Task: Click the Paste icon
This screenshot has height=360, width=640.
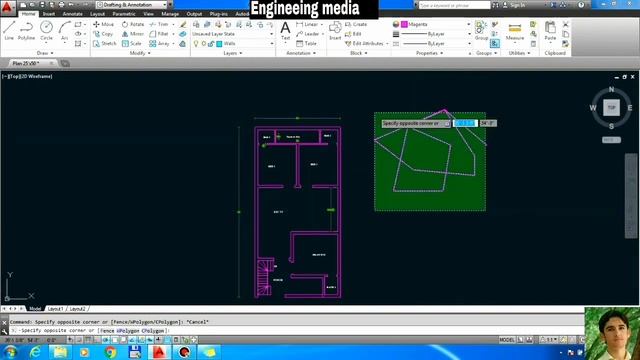Action: 550,31
